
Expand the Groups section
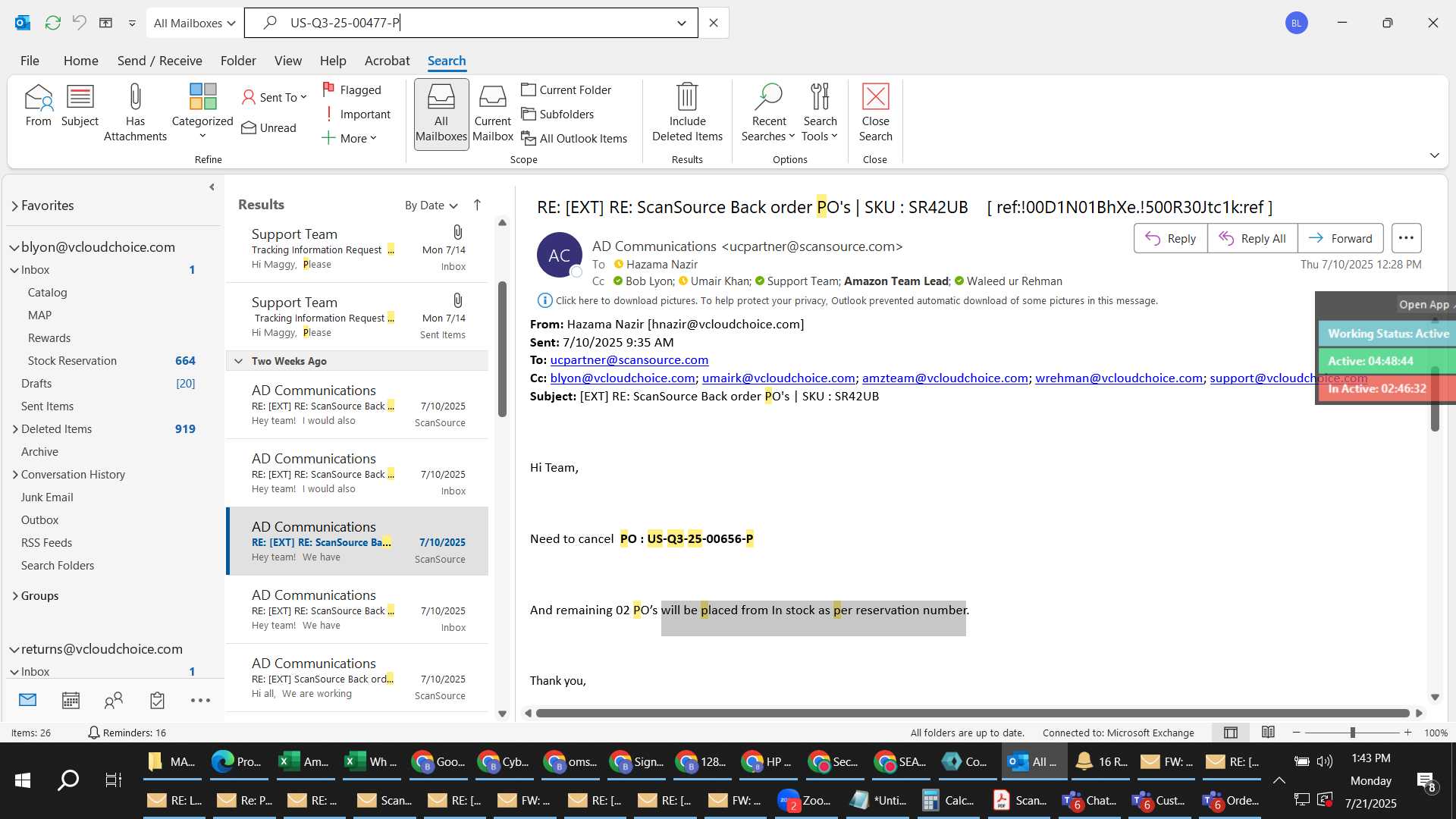[15, 596]
